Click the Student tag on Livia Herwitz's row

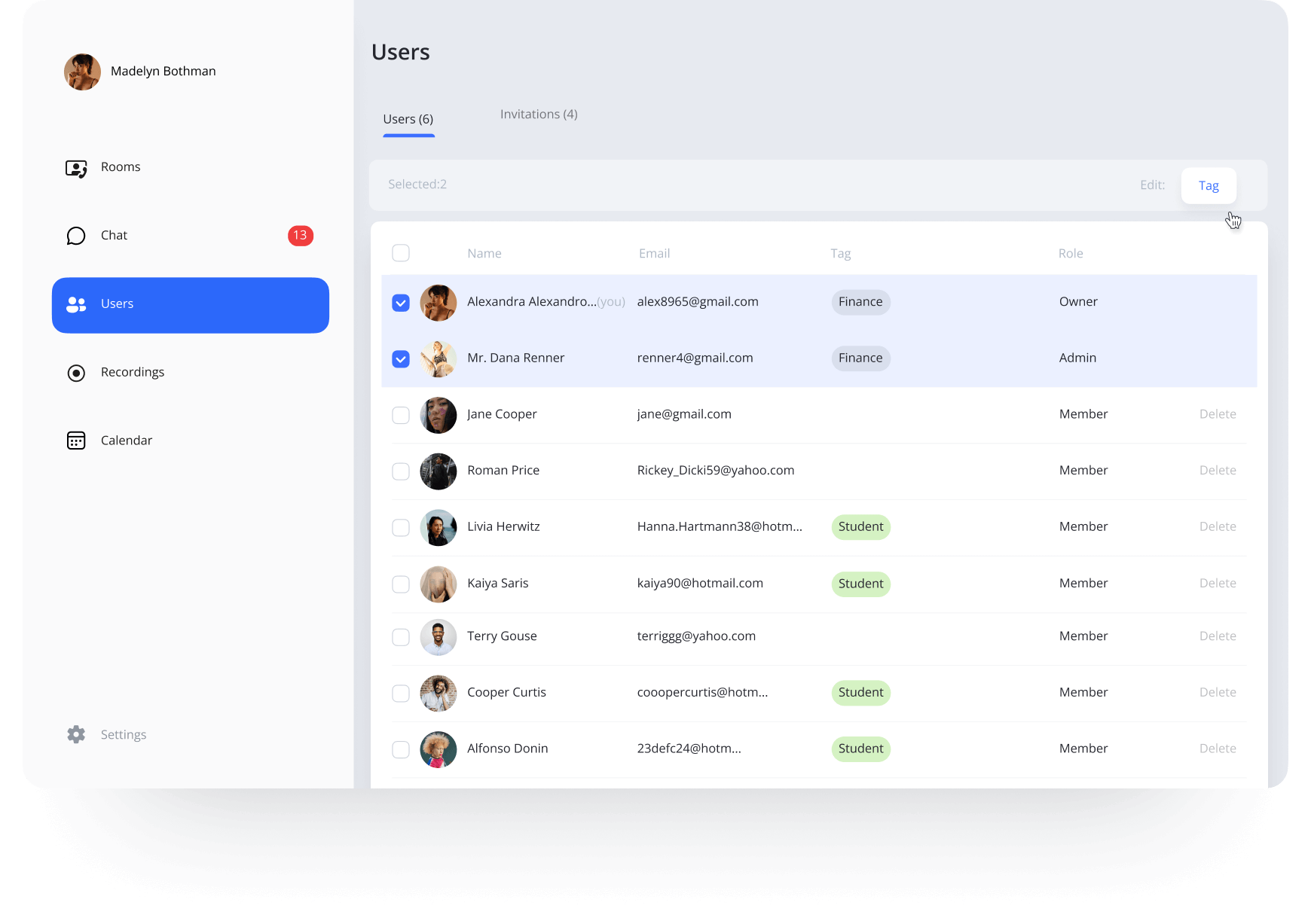[x=860, y=527]
